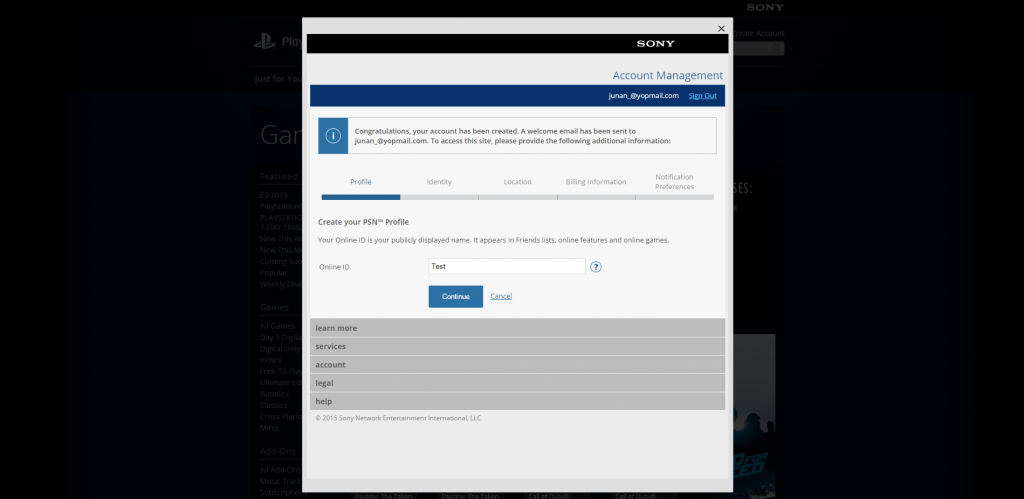1024x499 pixels.
Task: Expand the account section
Action: [x=517, y=364]
